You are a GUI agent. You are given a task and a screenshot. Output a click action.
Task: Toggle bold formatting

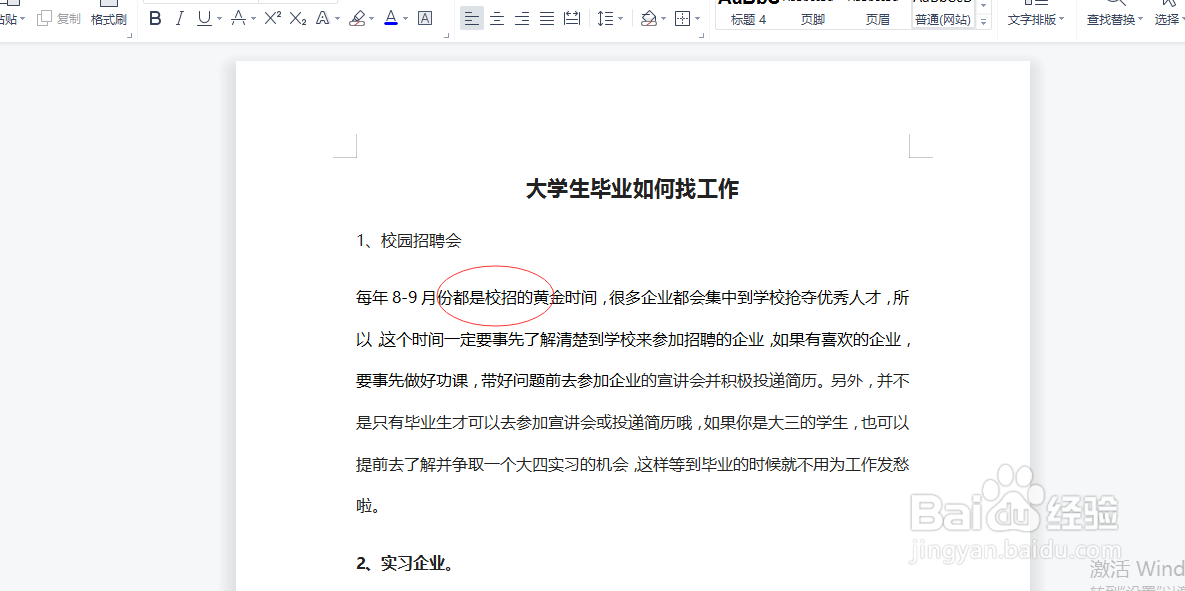pyautogui.click(x=156, y=18)
